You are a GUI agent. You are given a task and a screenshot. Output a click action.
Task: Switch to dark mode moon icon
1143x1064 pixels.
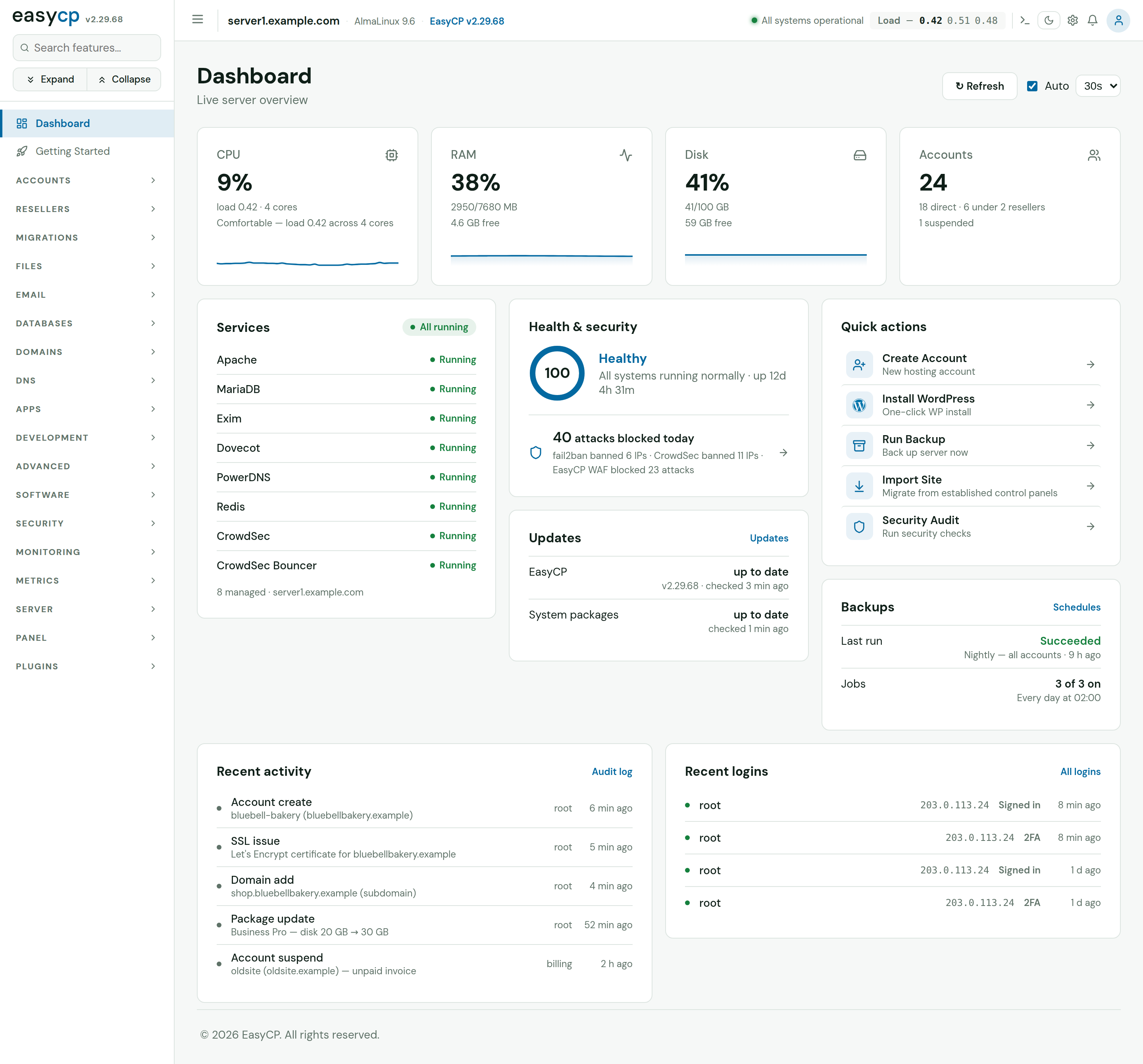(x=1049, y=21)
